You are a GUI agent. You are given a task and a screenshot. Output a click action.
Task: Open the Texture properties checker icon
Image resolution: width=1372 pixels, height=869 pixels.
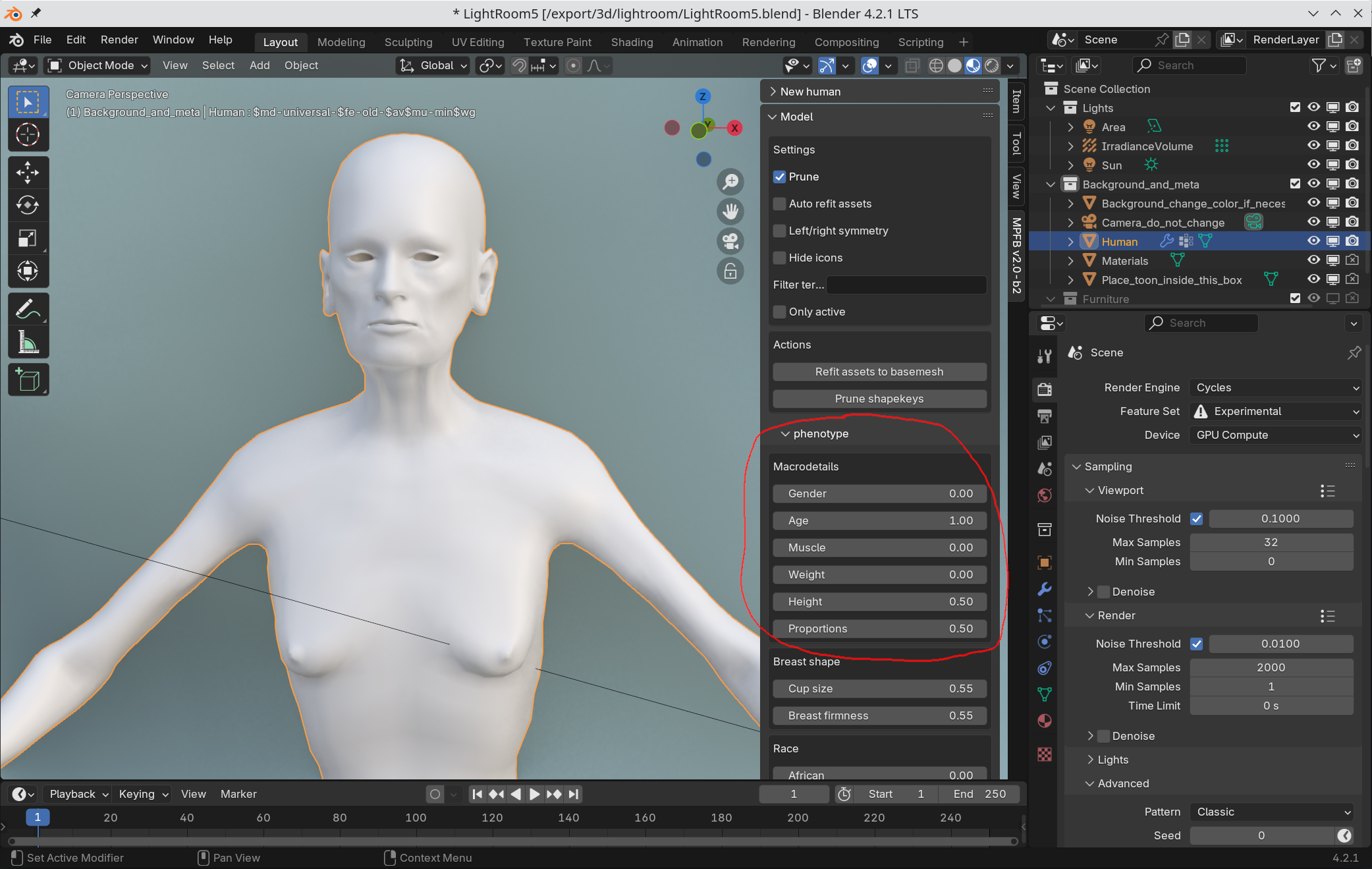tap(1045, 754)
